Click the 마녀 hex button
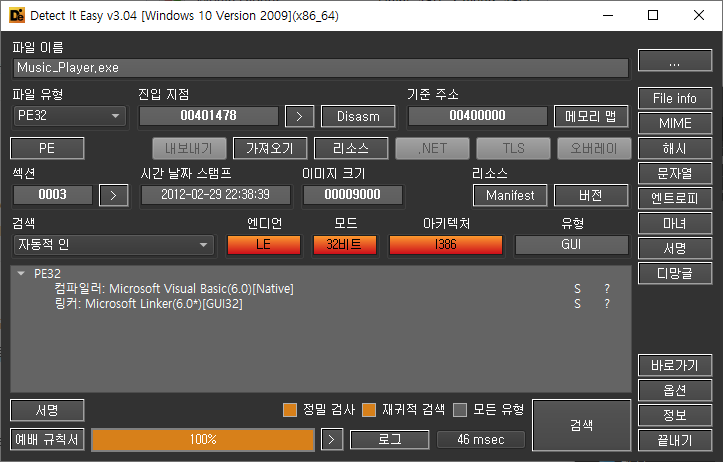The image size is (723, 462). (675, 224)
